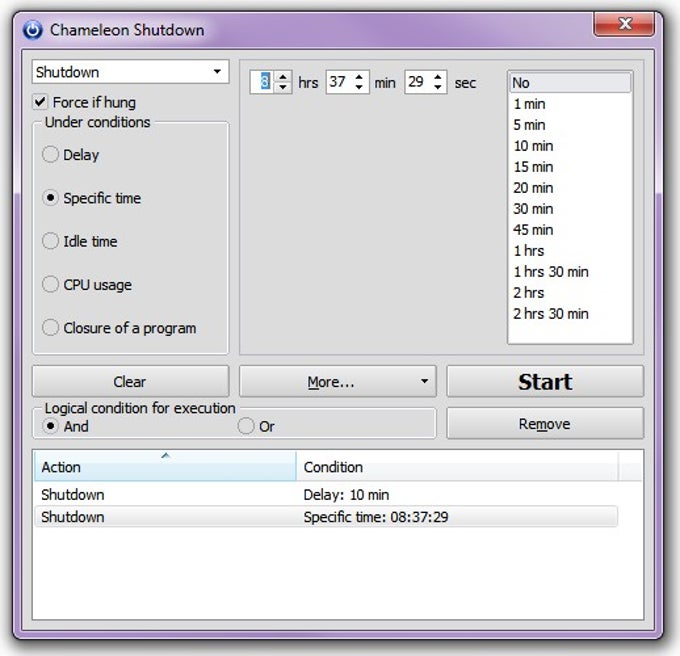Viewport: 680px width, 656px height.
Task: Pick the 2 hrs 30 min preset
Action: 570,313
